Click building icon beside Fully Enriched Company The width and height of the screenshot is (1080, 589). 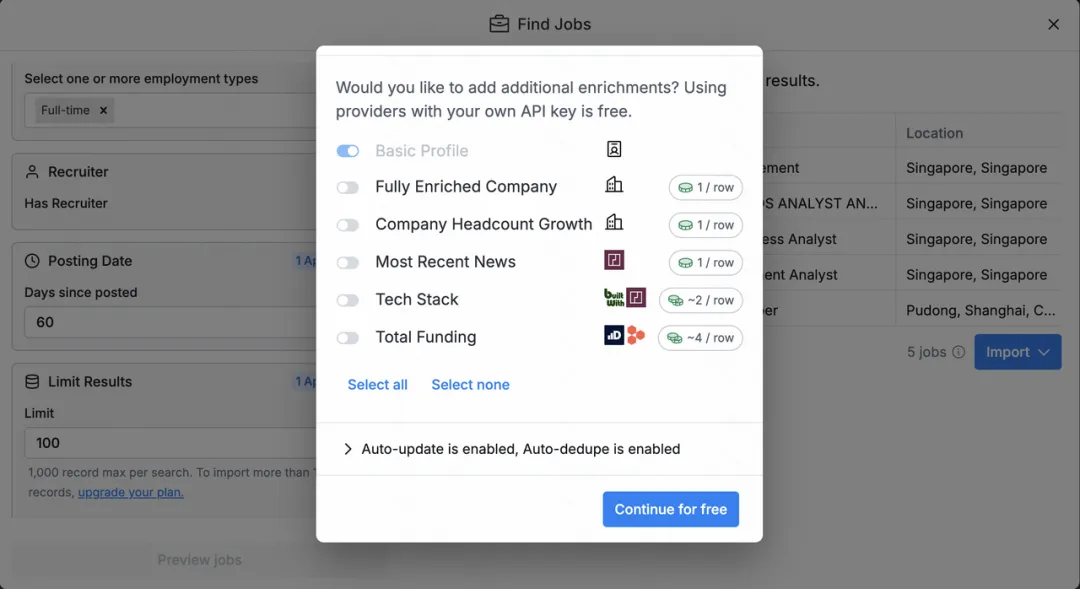coord(614,185)
